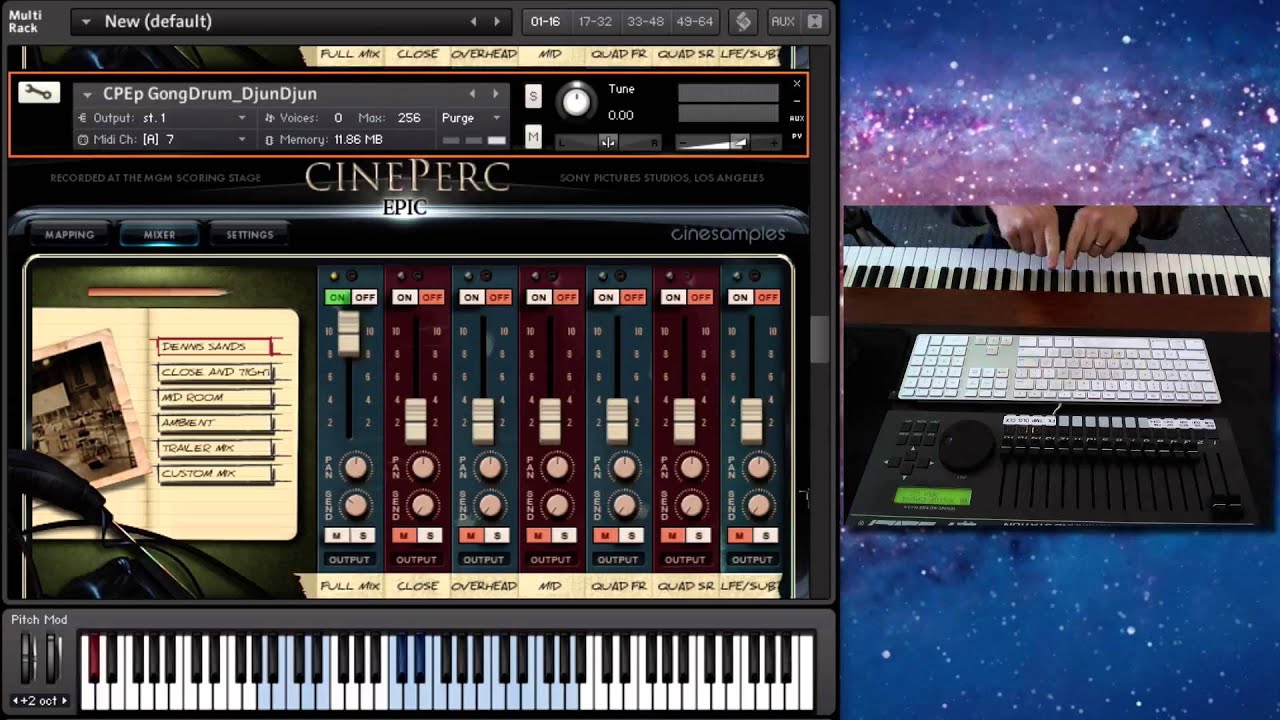Click the LFE/Sub channel send knob

(758, 505)
